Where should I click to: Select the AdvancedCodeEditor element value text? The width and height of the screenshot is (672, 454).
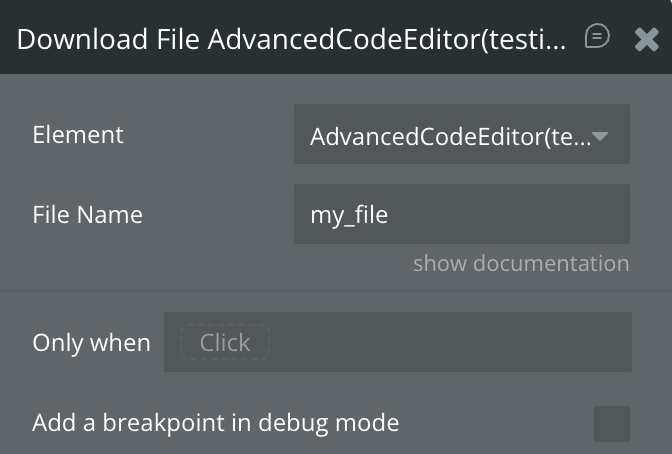450,136
